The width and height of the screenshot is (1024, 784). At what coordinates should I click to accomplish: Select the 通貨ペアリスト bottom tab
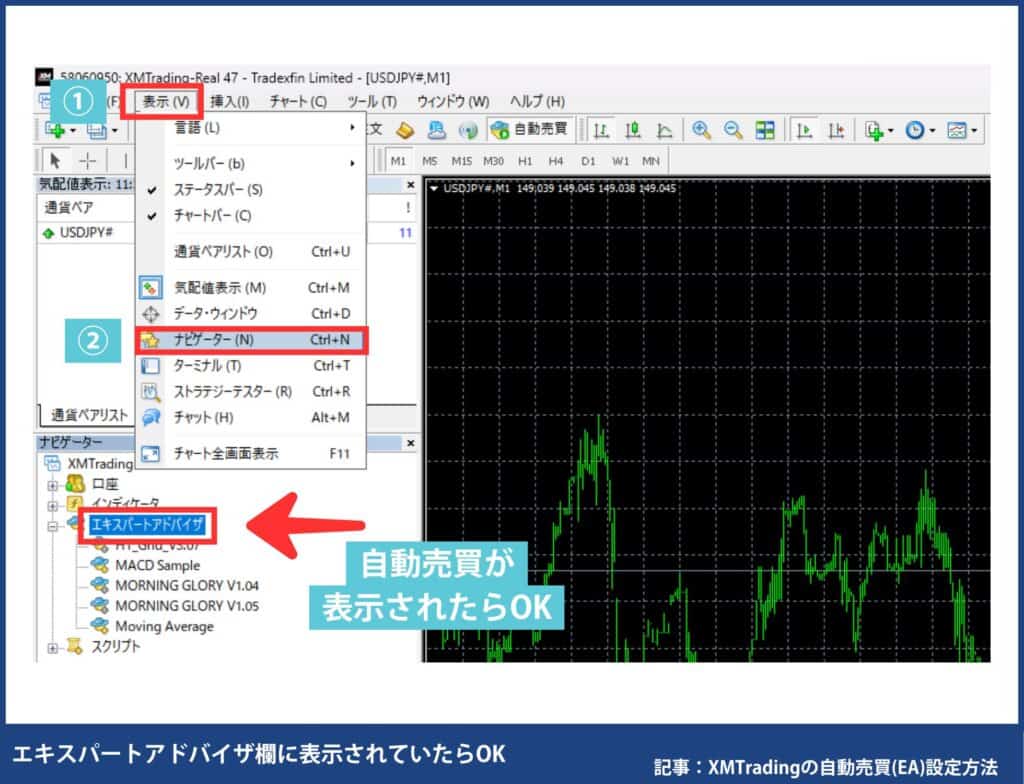89,415
